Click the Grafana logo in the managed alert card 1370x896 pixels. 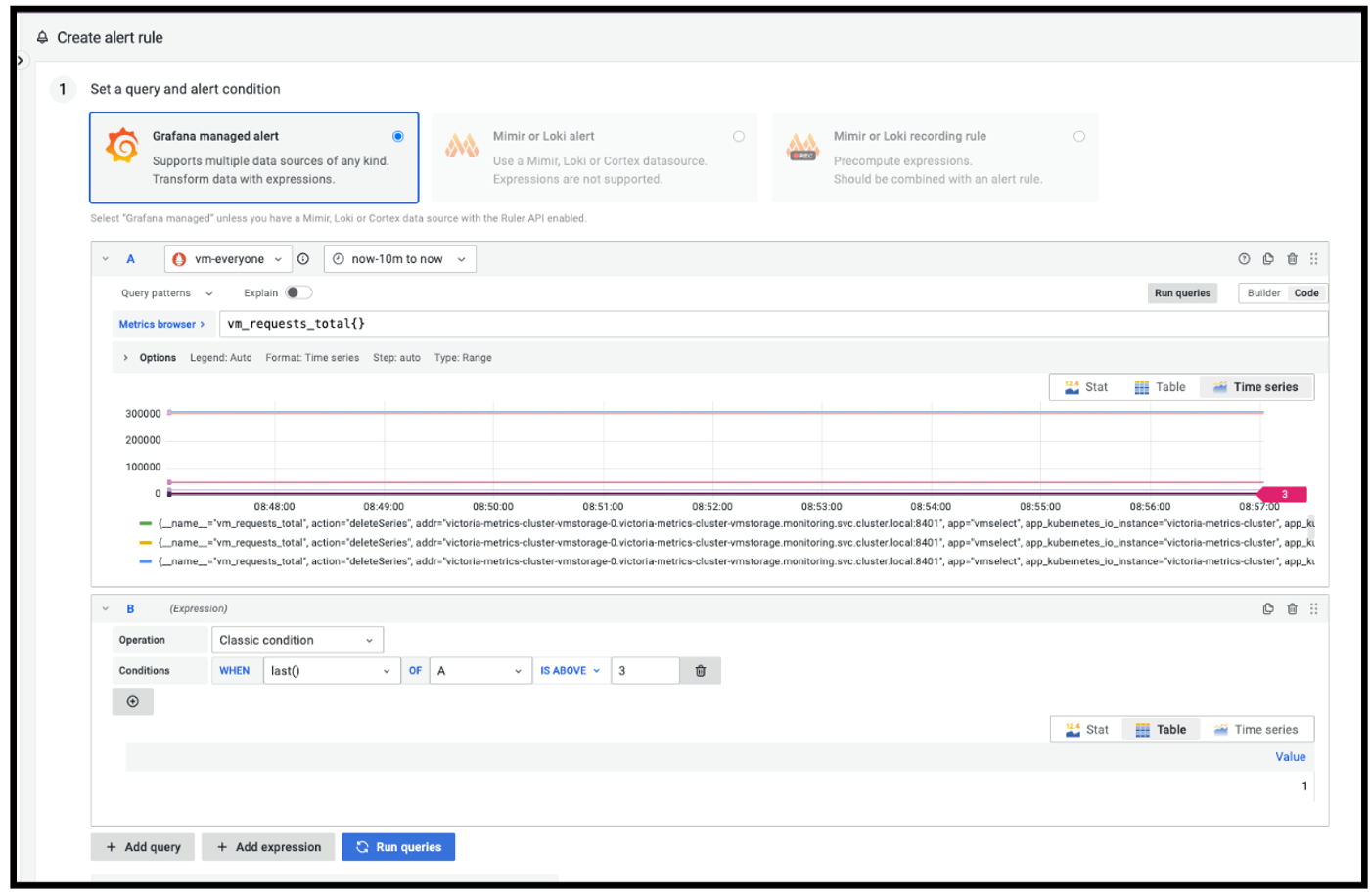[122, 146]
